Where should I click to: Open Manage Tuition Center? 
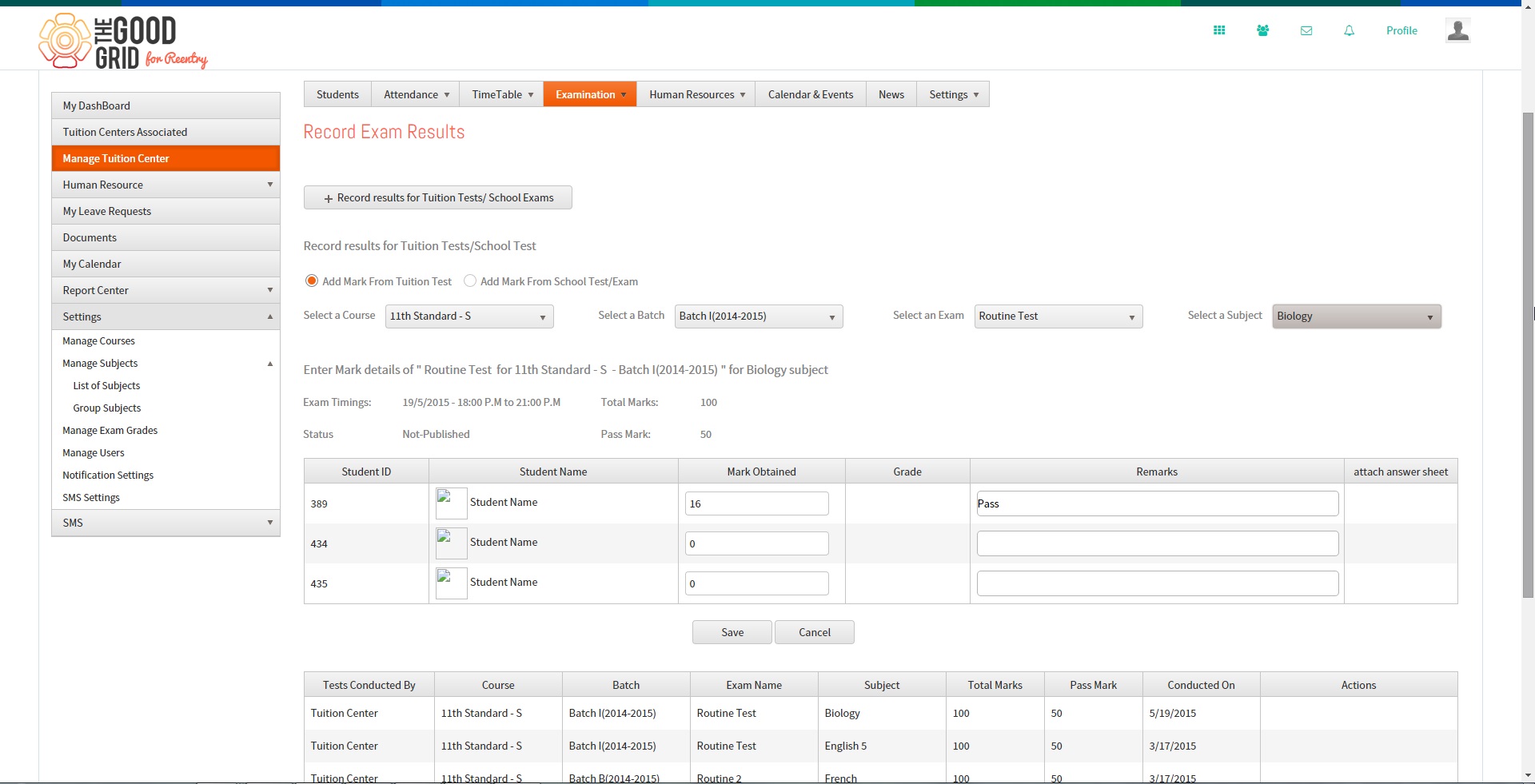[165, 158]
